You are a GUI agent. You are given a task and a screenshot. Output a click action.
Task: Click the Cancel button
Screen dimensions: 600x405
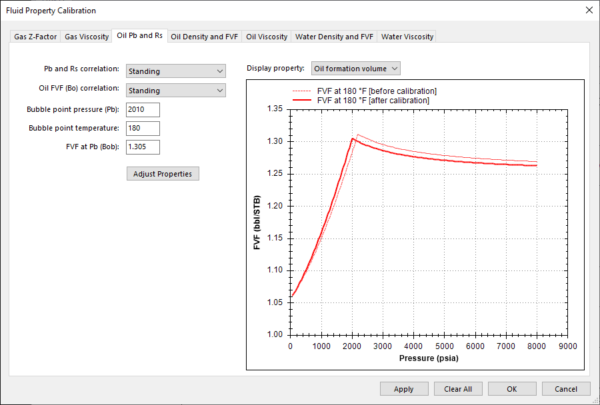(x=565, y=388)
